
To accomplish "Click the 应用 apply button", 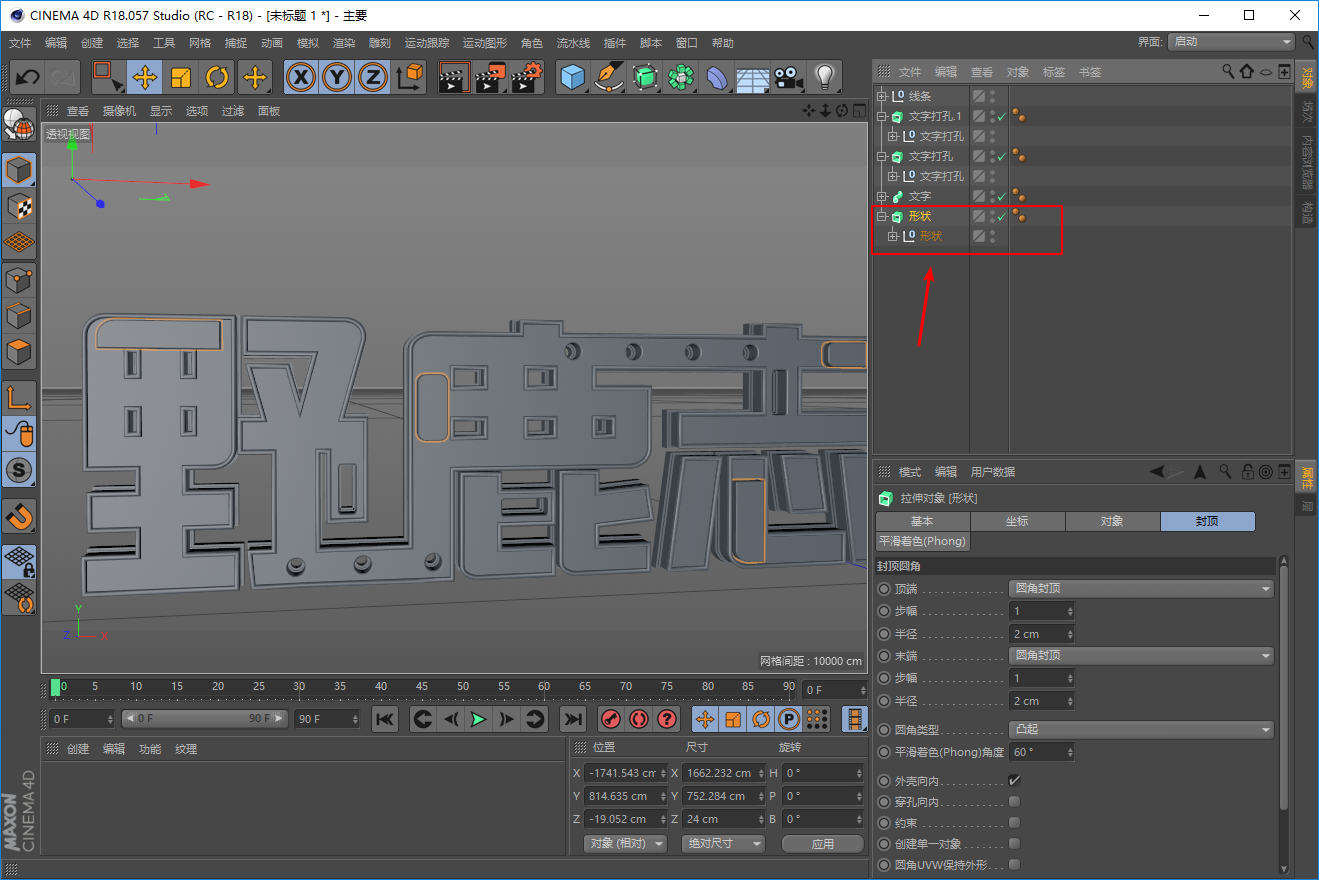I will 823,843.
